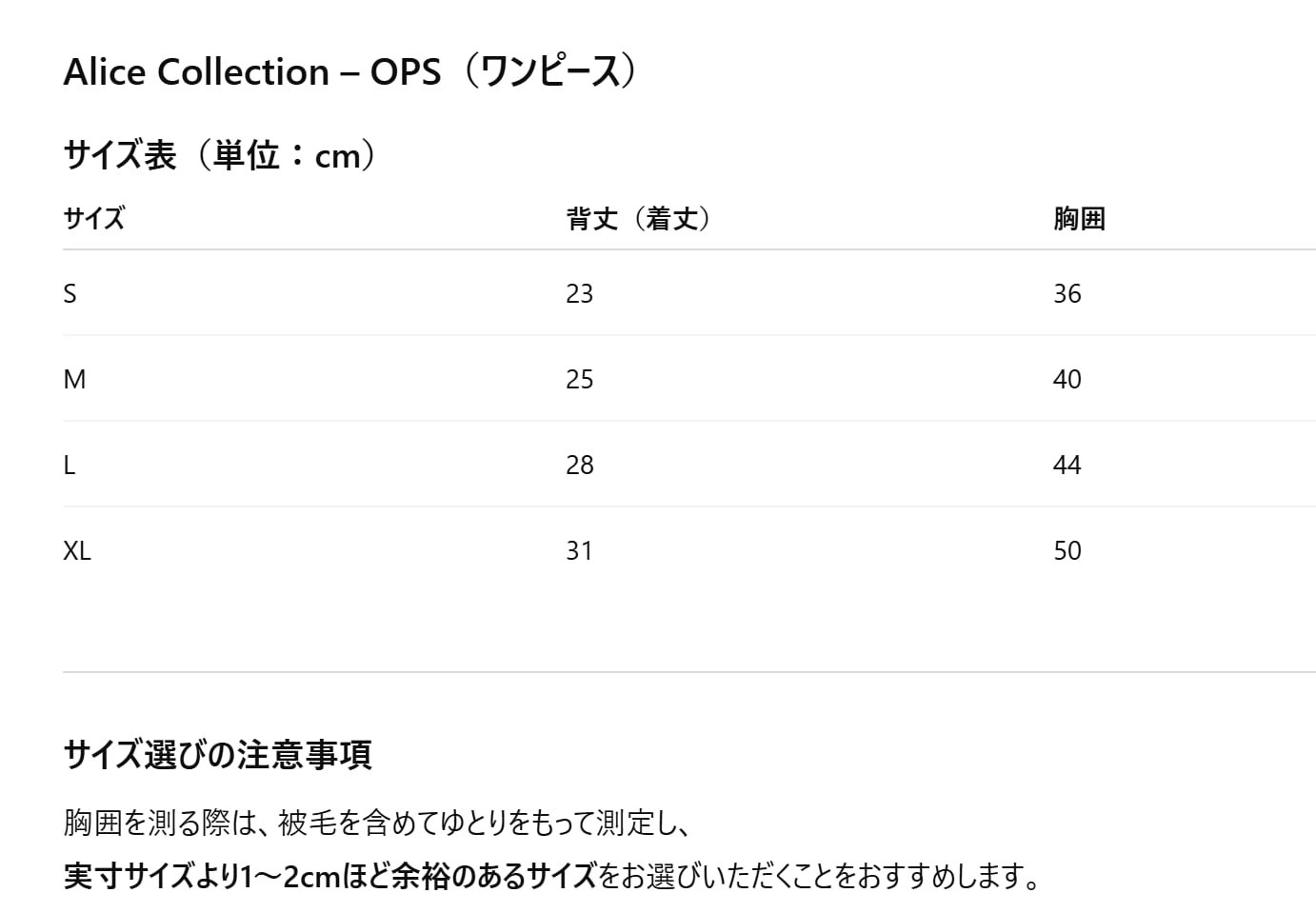The width and height of the screenshot is (1316, 913).
Task: Select the M size row label
Action: point(74,379)
